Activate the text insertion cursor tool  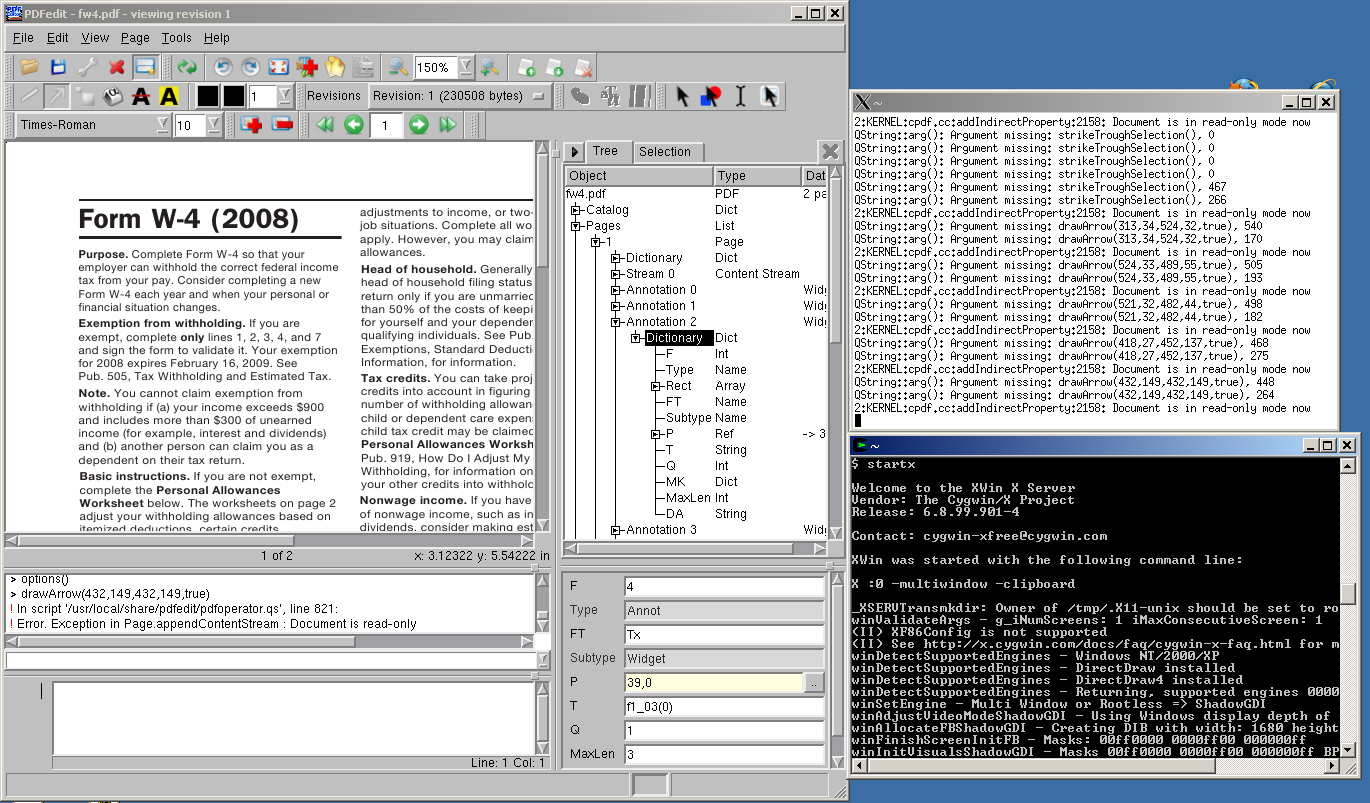[740, 96]
